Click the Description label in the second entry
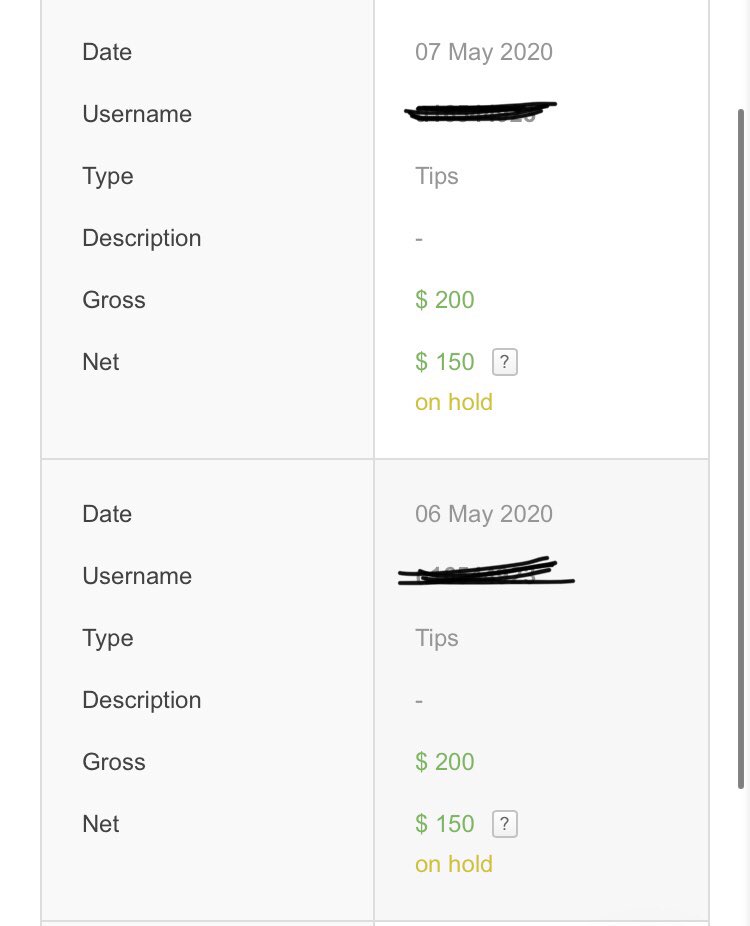The width and height of the screenshot is (750, 926). [x=142, y=700]
